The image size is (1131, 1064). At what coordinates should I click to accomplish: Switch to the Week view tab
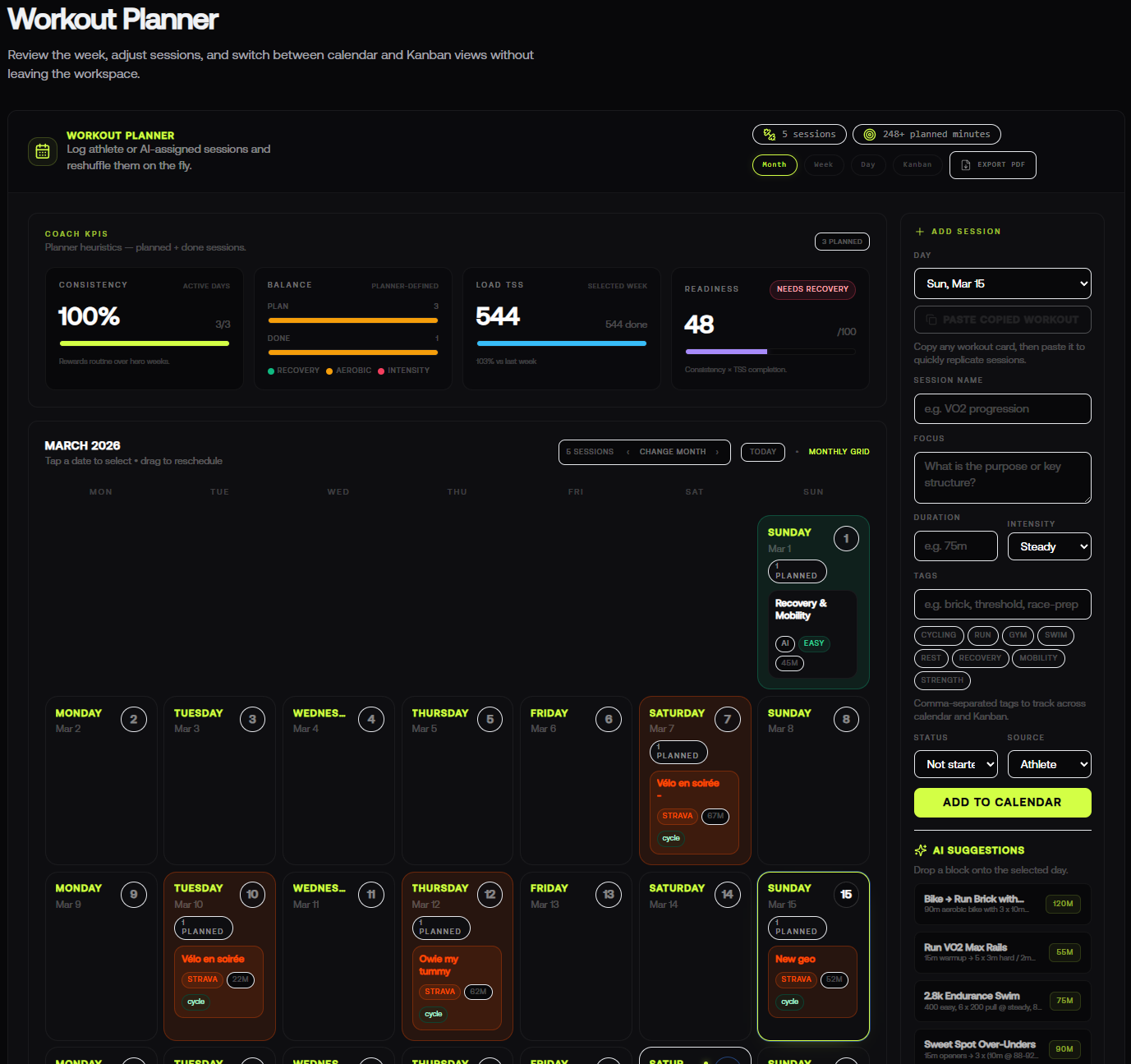click(x=823, y=165)
